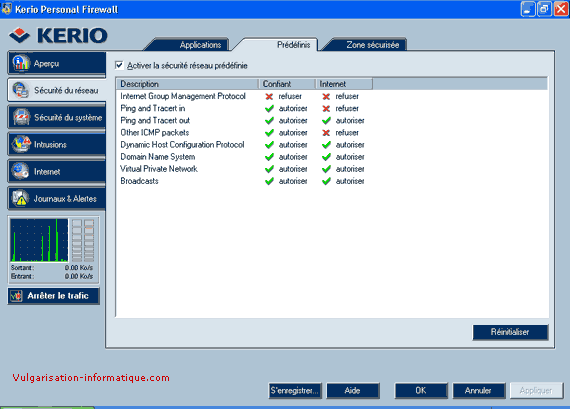Open the Journaux & Alertes warning icon
Screen dimensions: 570x409
20,199
